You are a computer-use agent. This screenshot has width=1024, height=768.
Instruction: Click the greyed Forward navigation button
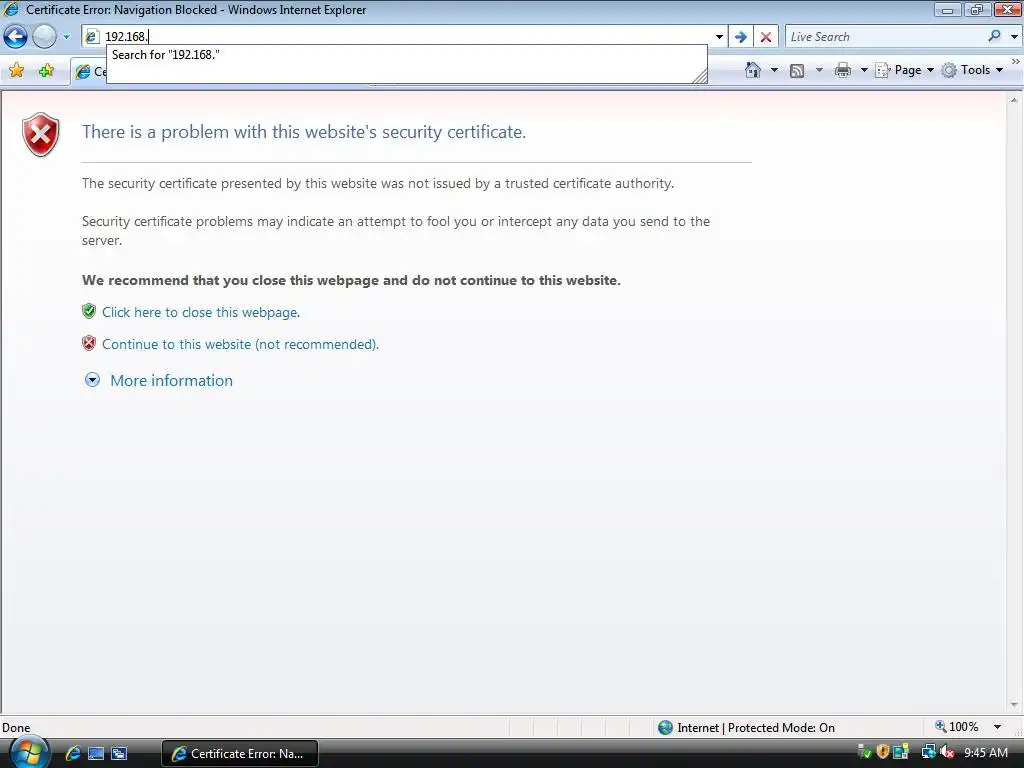(x=44, y=37)
